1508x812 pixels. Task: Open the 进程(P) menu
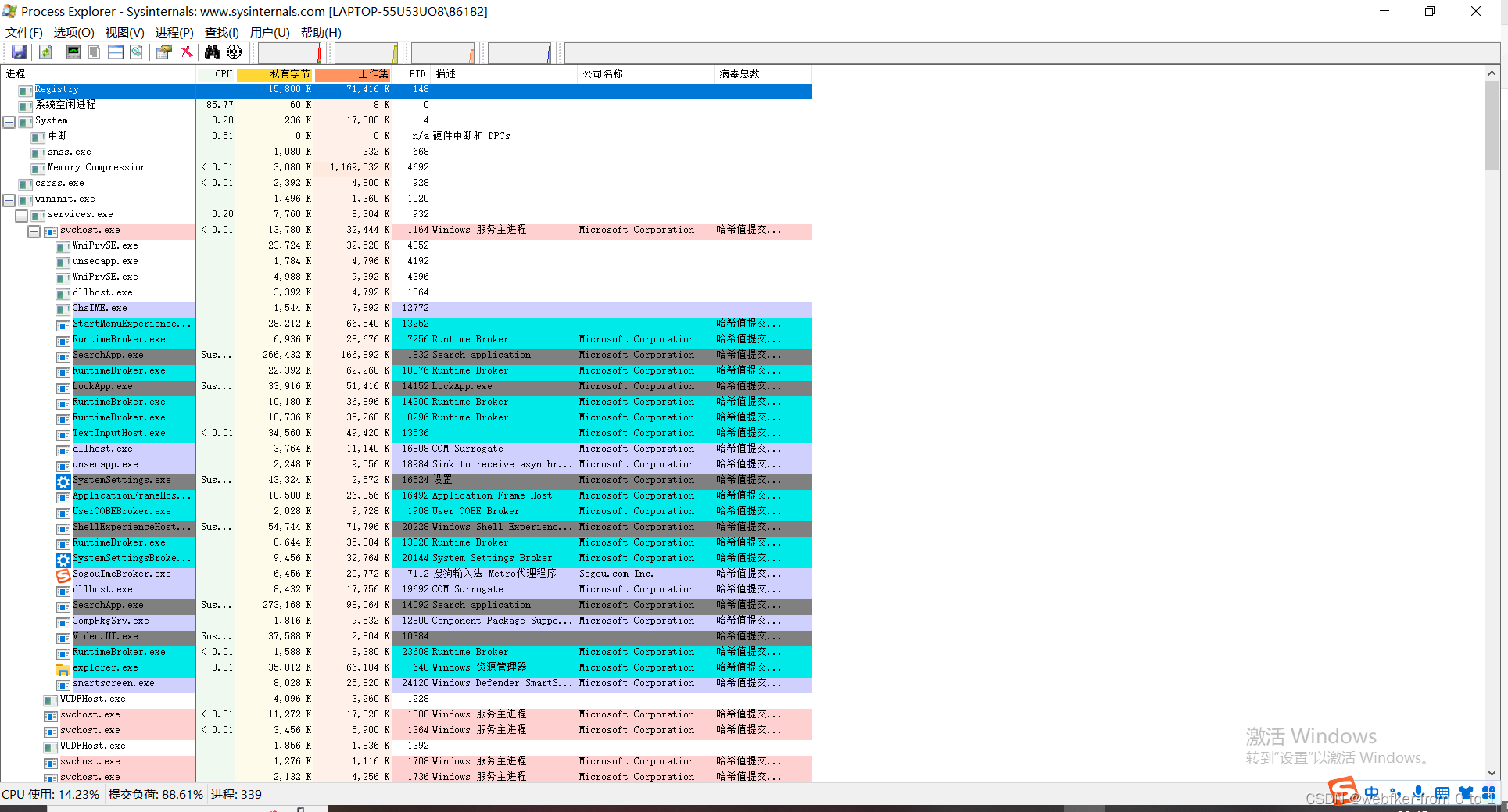[x=174, y=32]
